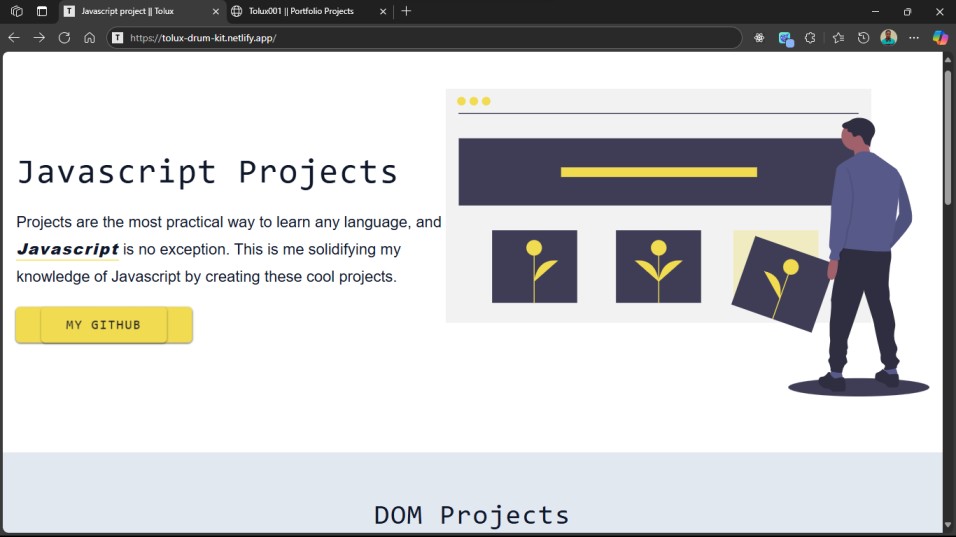This screenshot has height=537, width=956.
Task: Restore down the browser window
Action: tap(907, 11)
